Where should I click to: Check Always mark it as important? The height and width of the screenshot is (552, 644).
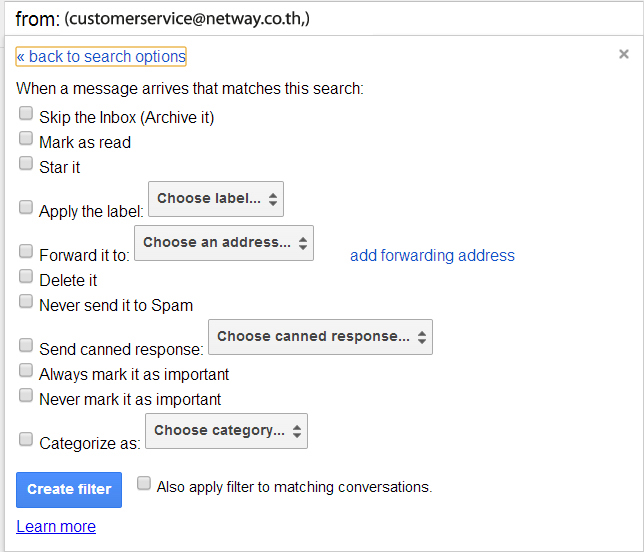coord(26,371)
